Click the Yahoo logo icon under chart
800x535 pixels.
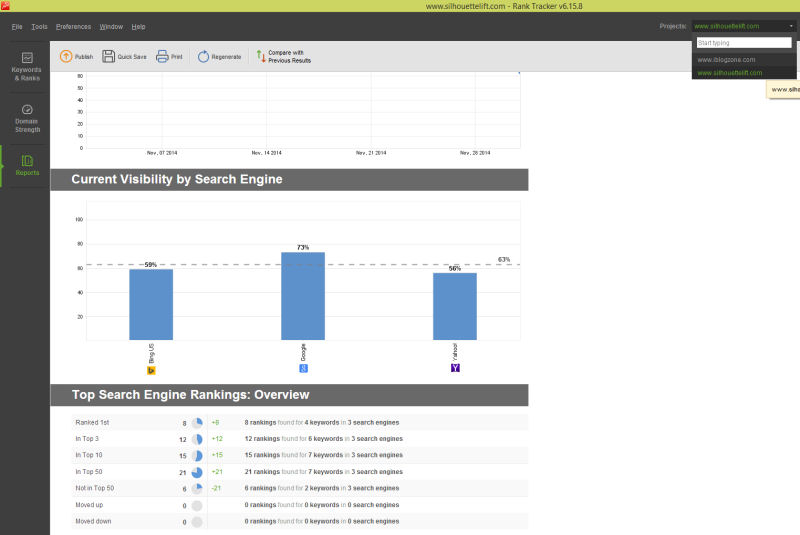click(455, 368)
